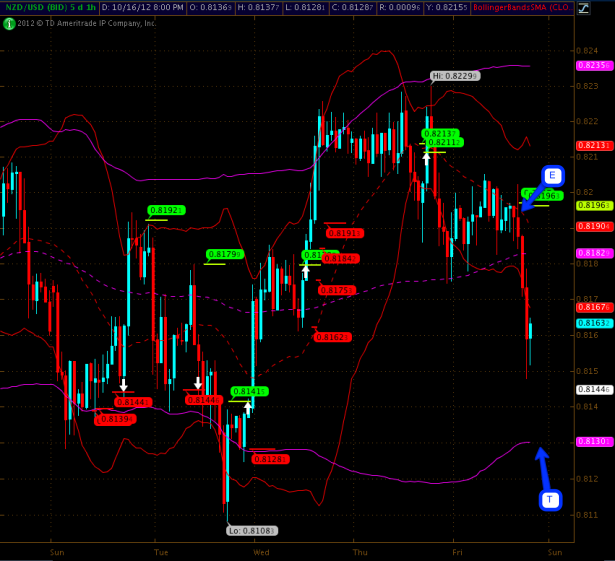Click the BollingerBandsSMA study label

(535, 8)
